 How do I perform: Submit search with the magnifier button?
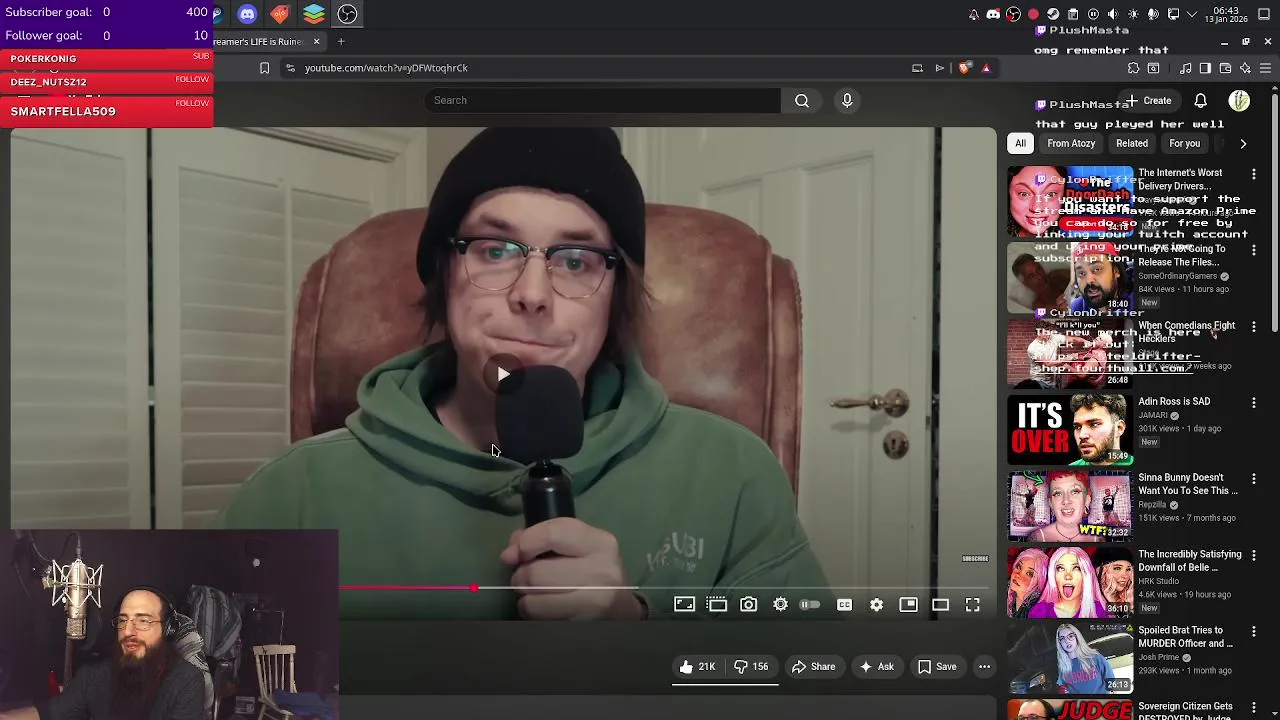(802, 100)
